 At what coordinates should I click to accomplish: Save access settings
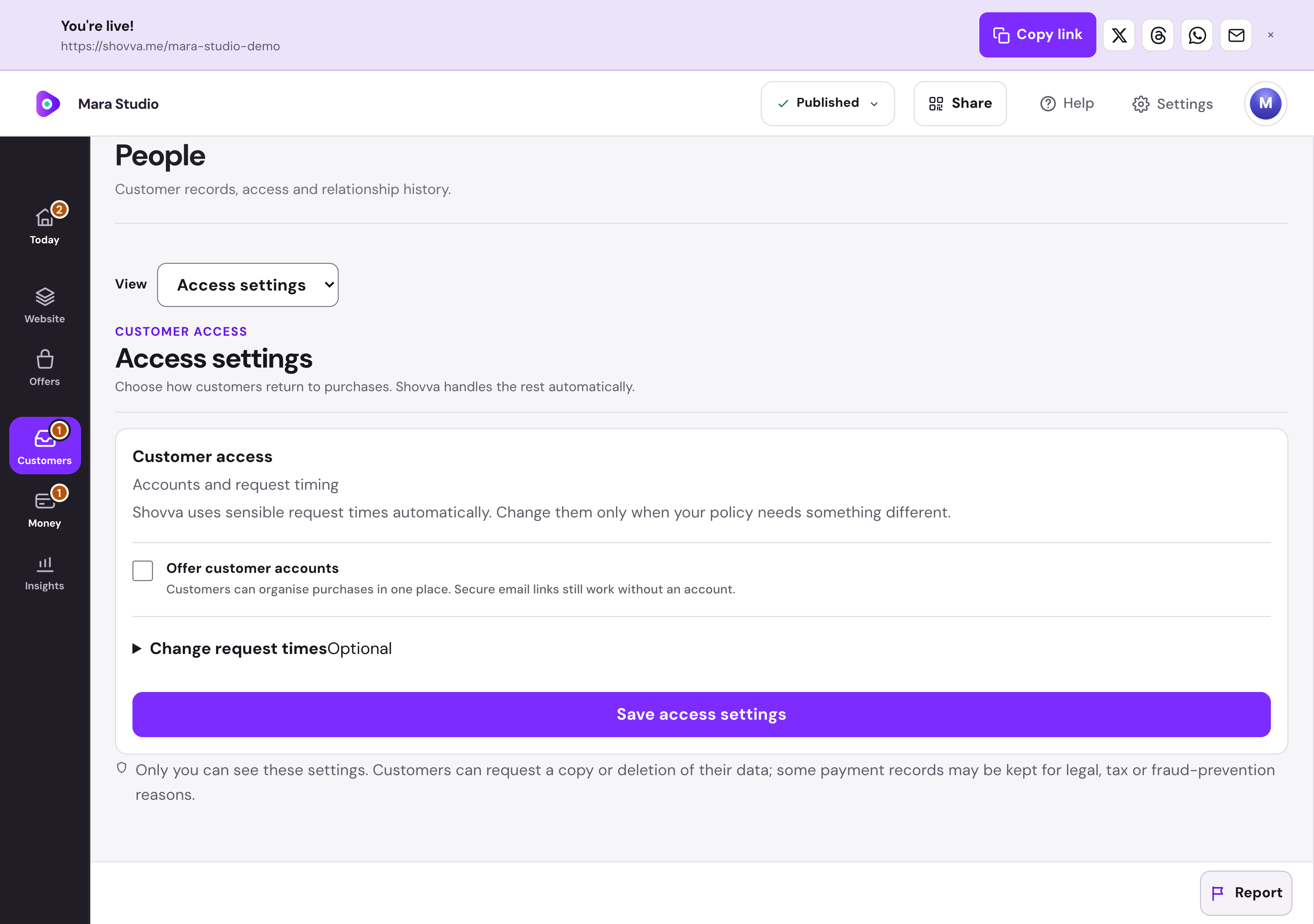click(701, 714)
